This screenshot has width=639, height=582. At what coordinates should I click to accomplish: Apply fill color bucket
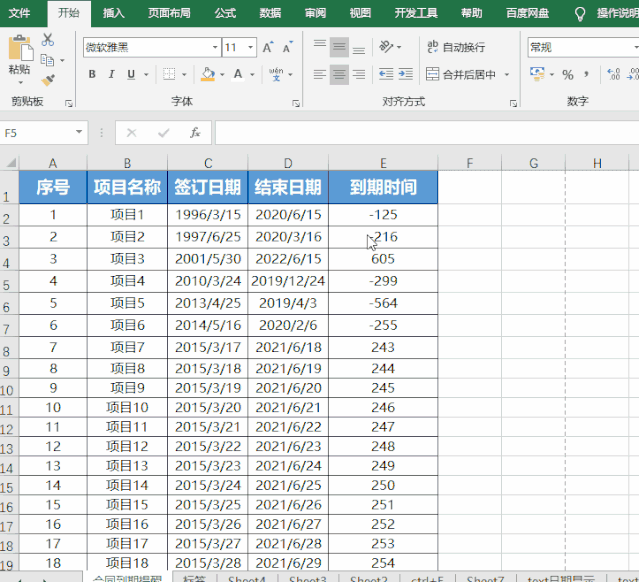click(x=208, y=74)
